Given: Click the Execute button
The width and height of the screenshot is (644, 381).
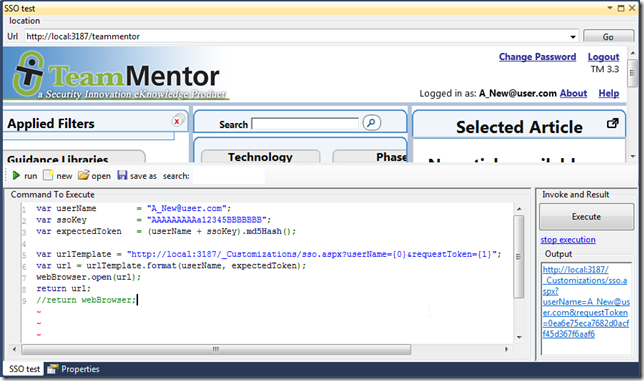Looking at the screenshot, I should click(x=586, y=216).
